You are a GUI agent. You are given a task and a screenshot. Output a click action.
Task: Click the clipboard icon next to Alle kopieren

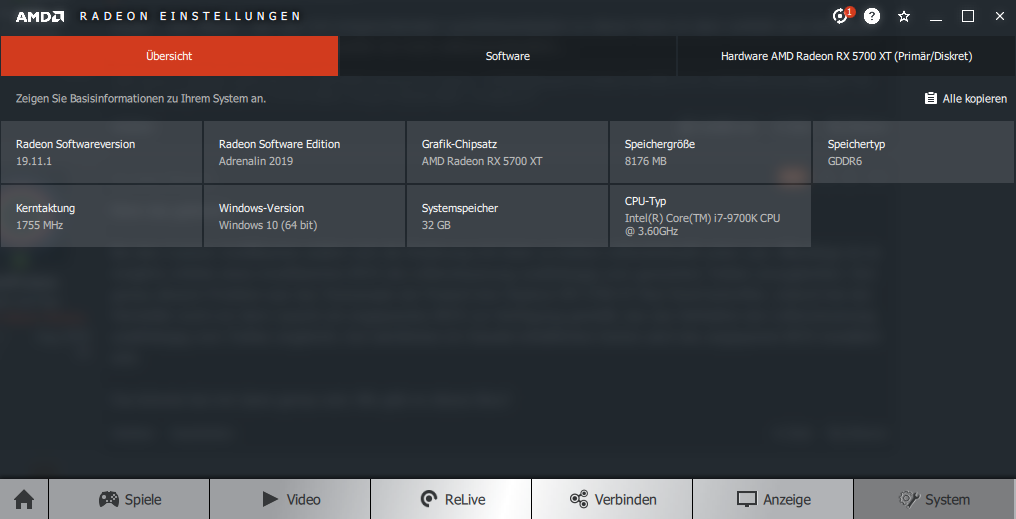coord(930,98)
